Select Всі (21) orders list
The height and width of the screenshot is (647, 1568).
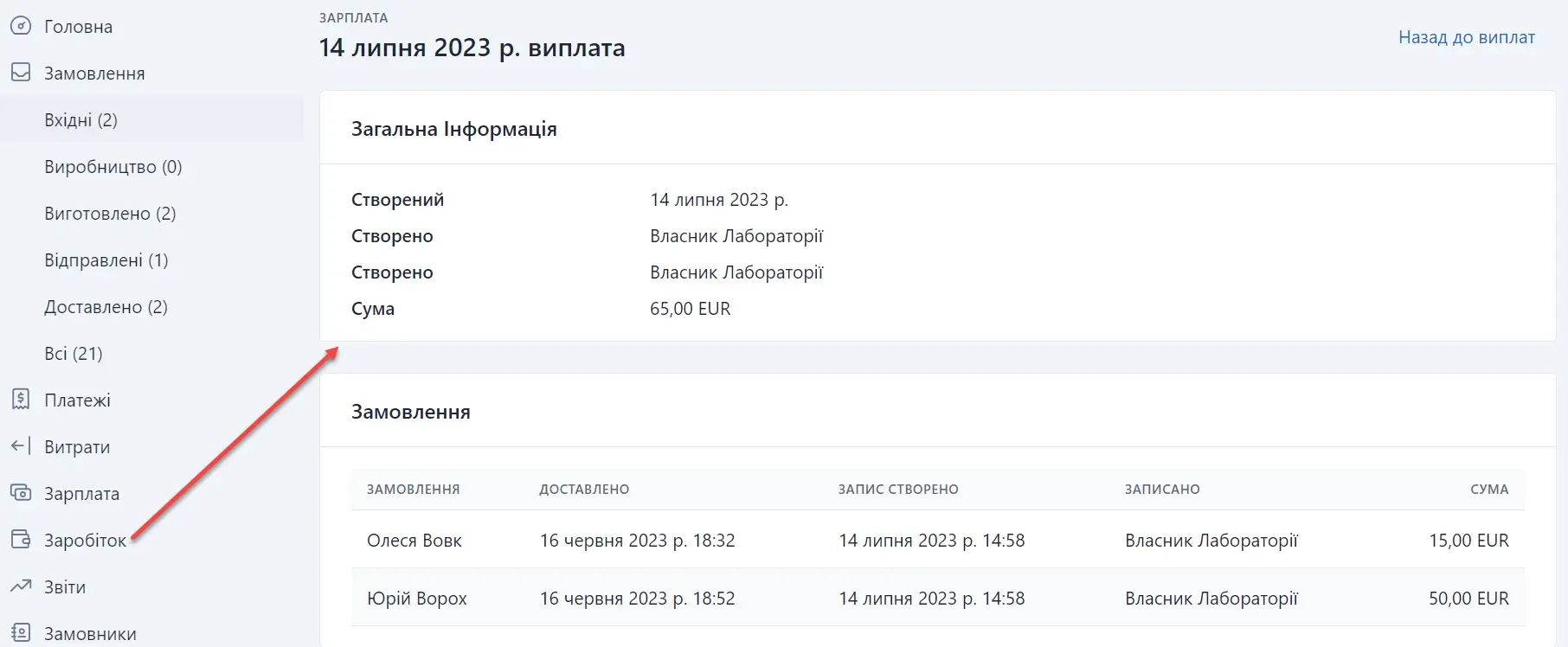click(x=74, y=354)
